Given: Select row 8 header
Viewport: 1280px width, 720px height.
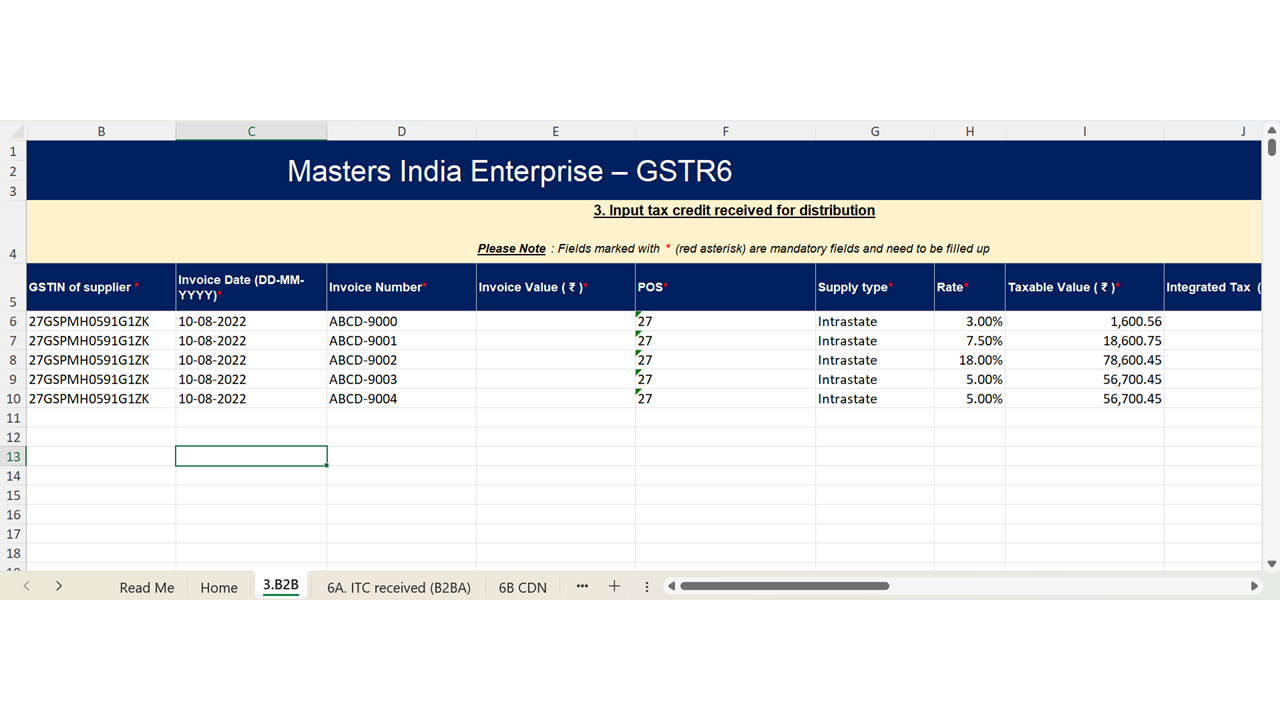Looking at the screenshot, I should (13, 360).
